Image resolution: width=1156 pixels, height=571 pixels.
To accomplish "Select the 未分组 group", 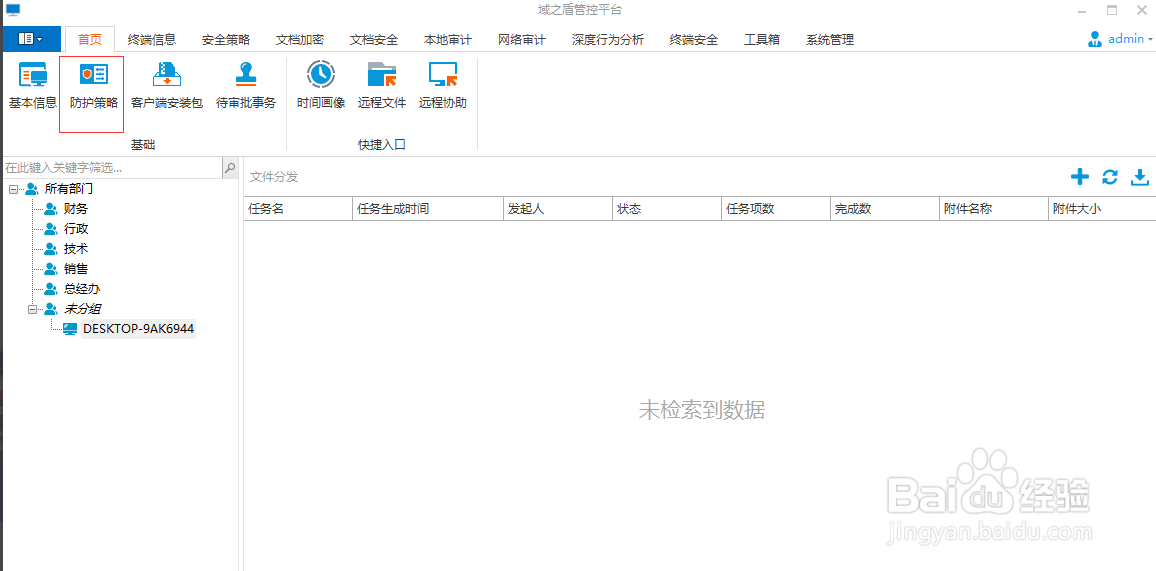I will 81,309.
